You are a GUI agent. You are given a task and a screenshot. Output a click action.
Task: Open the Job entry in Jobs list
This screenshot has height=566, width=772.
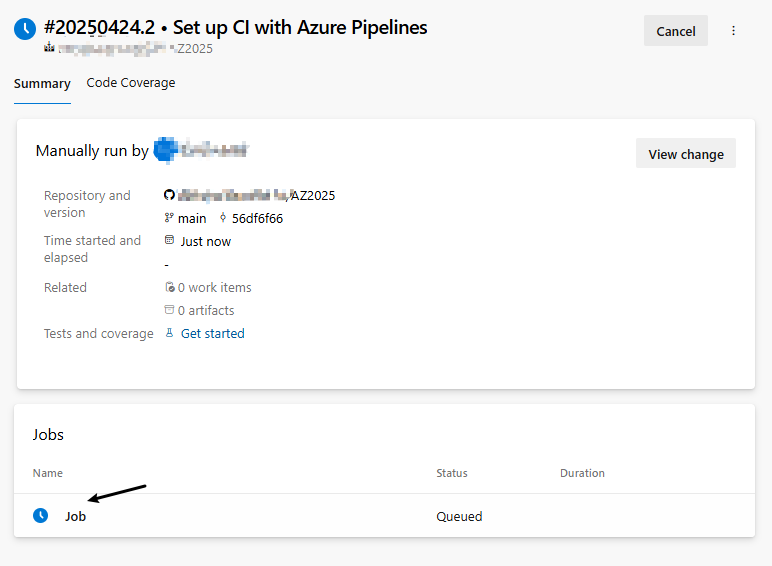pyautogui.click(x=75, y=516)
